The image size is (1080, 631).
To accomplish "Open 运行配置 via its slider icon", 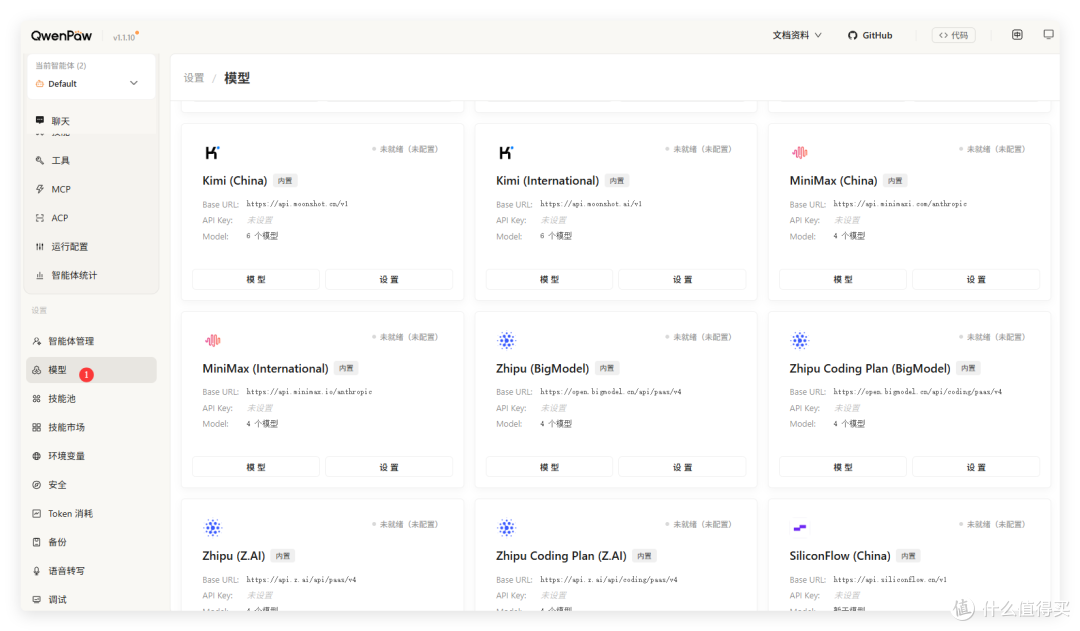I will pos(39,247).
